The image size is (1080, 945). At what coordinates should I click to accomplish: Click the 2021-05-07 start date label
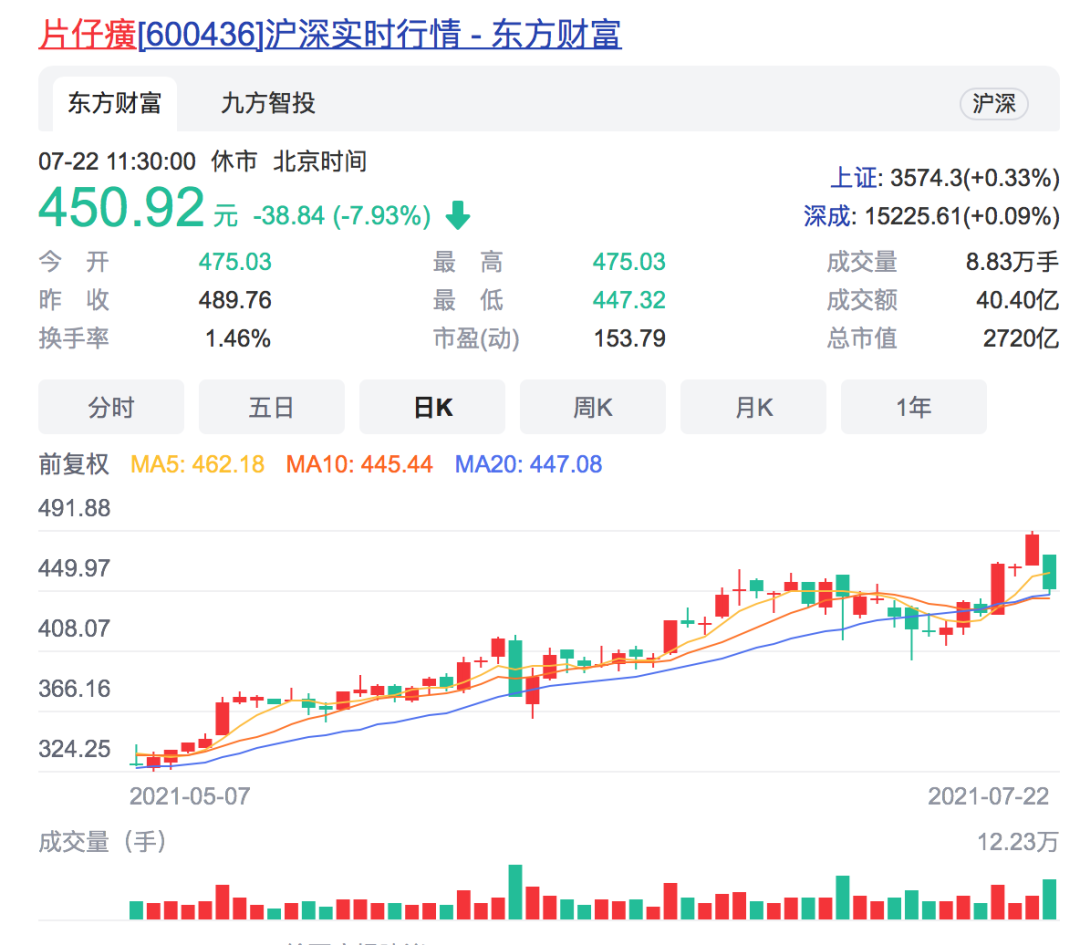pos(190,796)
